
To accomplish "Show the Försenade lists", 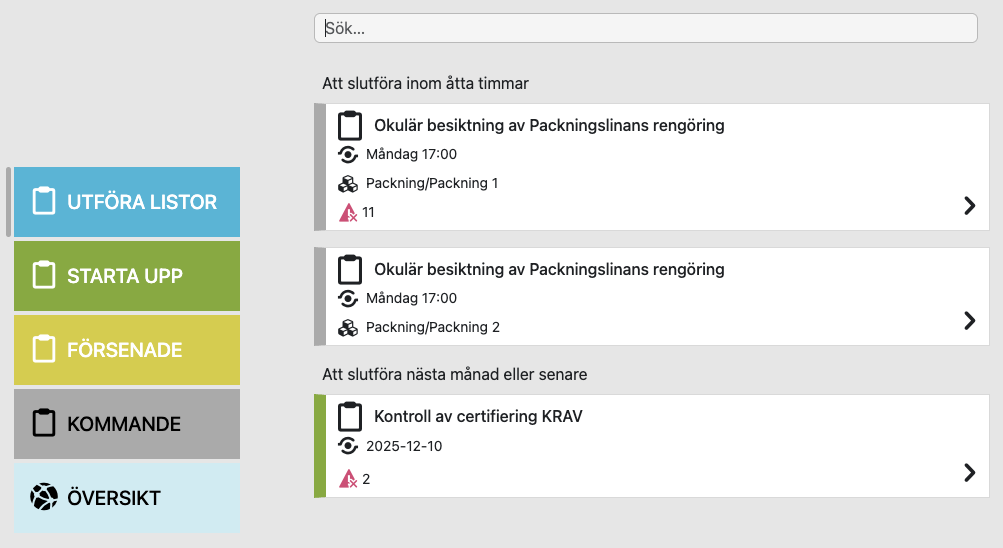I will pyautogui.click(x=125, y=350).
